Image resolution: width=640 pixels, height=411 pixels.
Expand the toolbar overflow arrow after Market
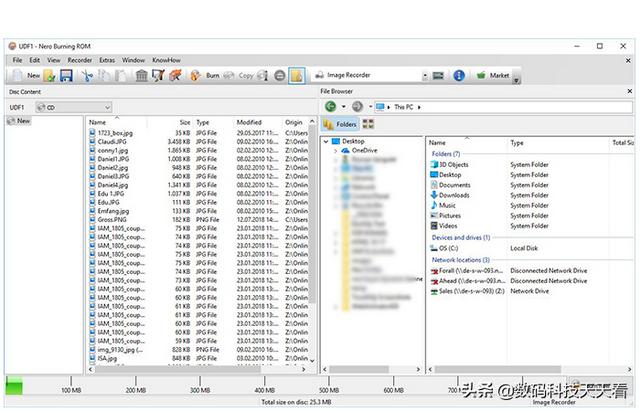[x=516, y=80]
